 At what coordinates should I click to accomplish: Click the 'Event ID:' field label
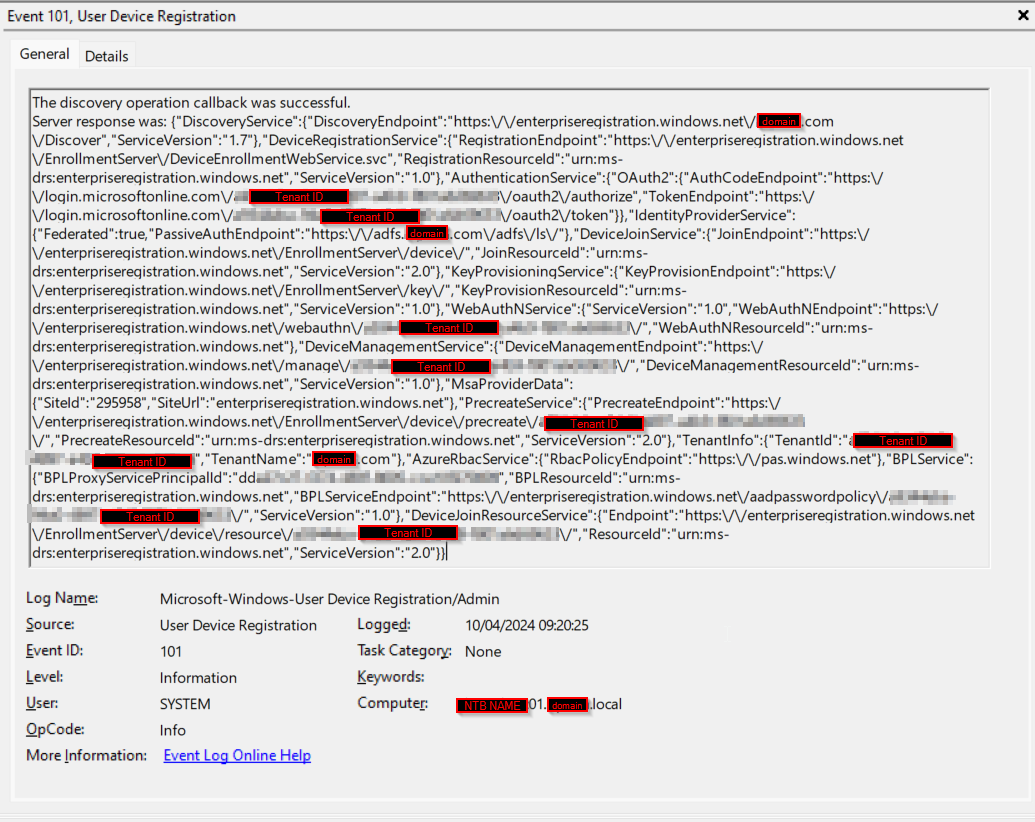point(54,650)
